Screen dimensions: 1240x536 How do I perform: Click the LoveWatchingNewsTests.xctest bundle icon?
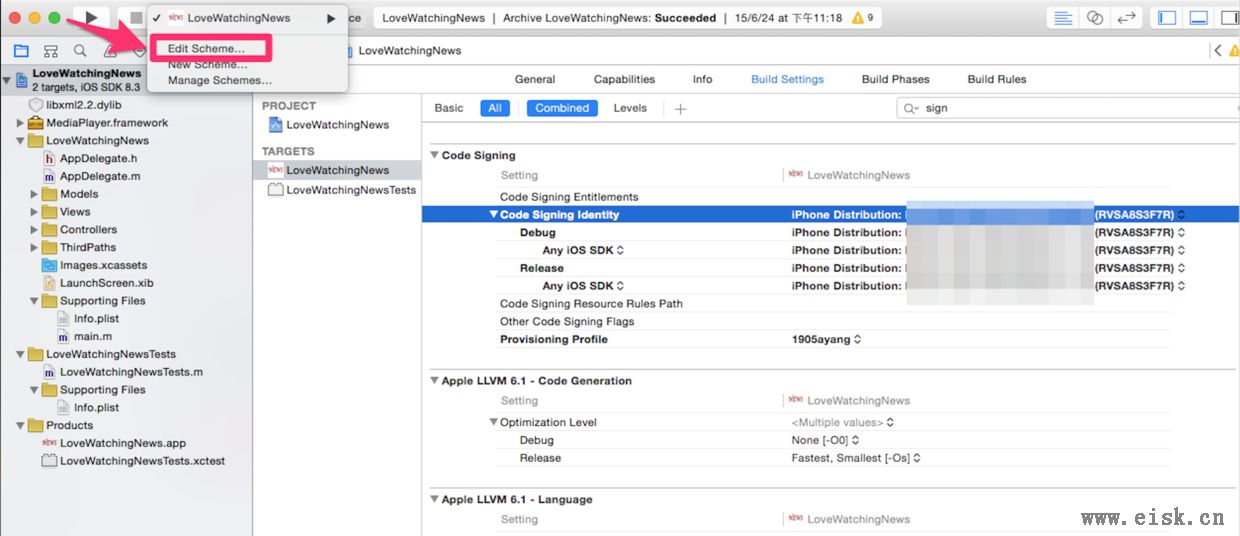pyautogui.click(x=49, y=461)
